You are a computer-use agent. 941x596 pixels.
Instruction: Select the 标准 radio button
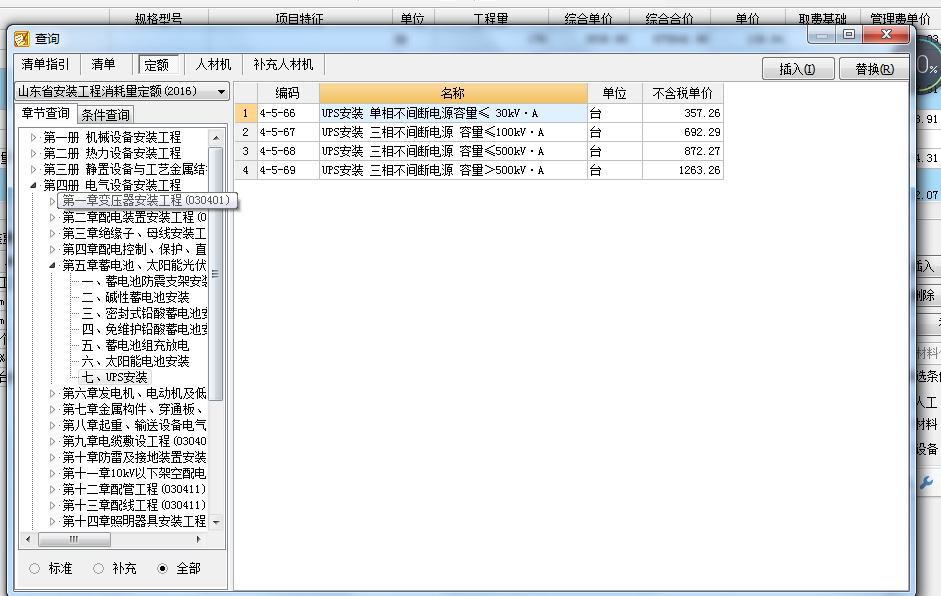click(35, 568)
